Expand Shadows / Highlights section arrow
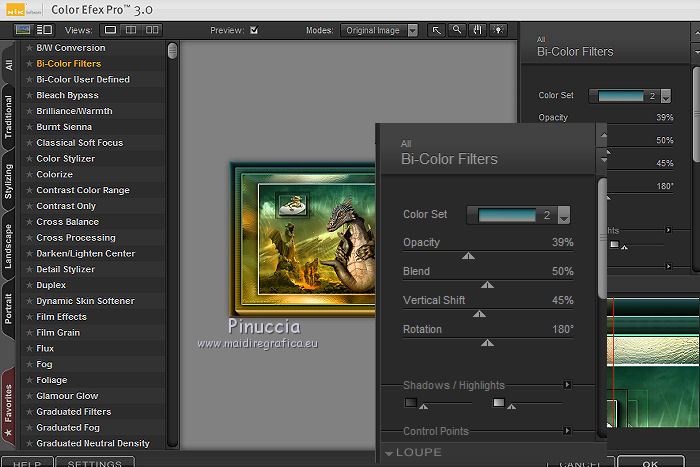Image resolution: width=700 pixels, height=467 pixels. click(x=567, y=385)
